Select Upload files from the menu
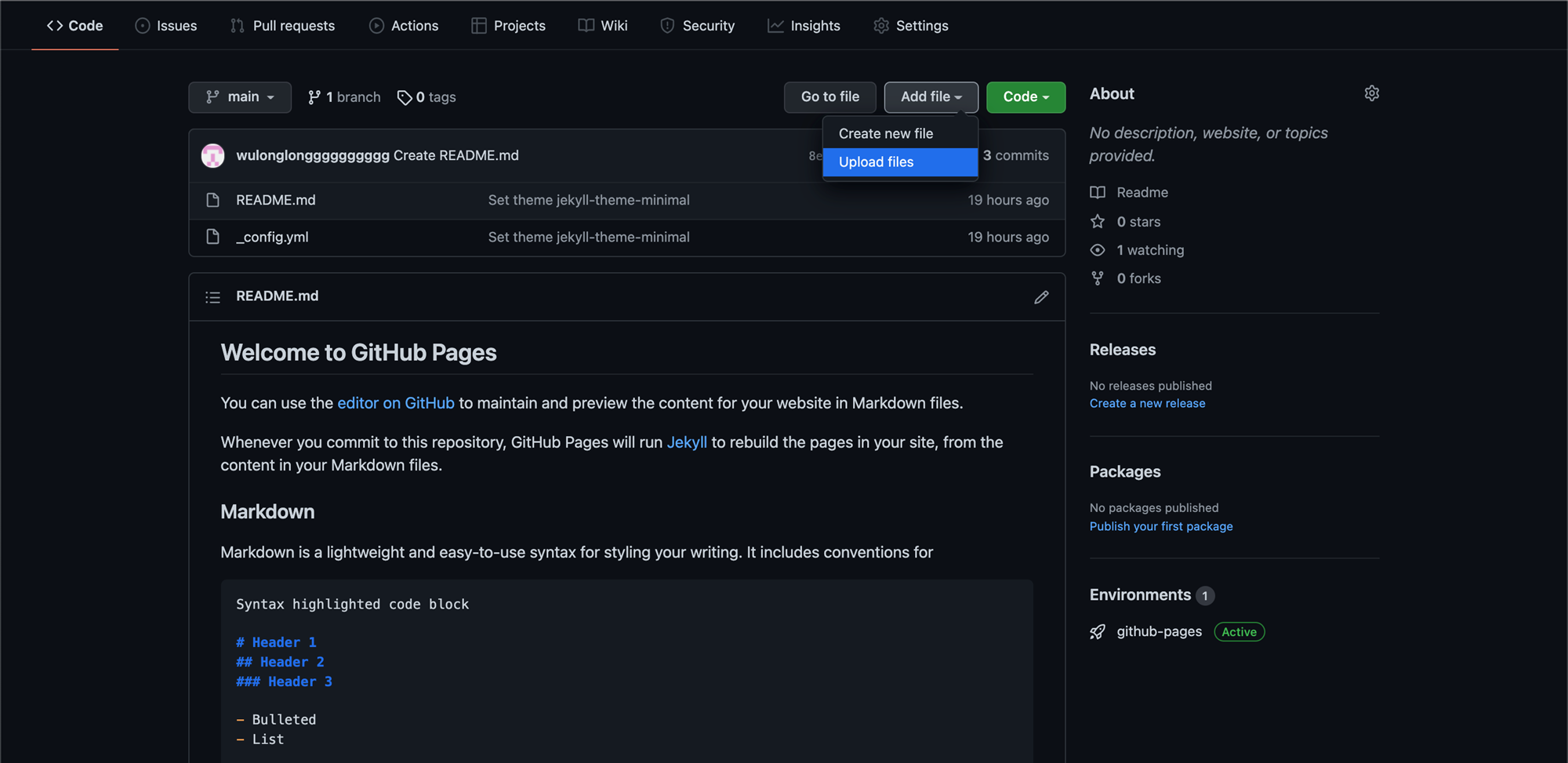Image resolution: width=1568 pixels, height=763 pixels. [x=900, y=162]
